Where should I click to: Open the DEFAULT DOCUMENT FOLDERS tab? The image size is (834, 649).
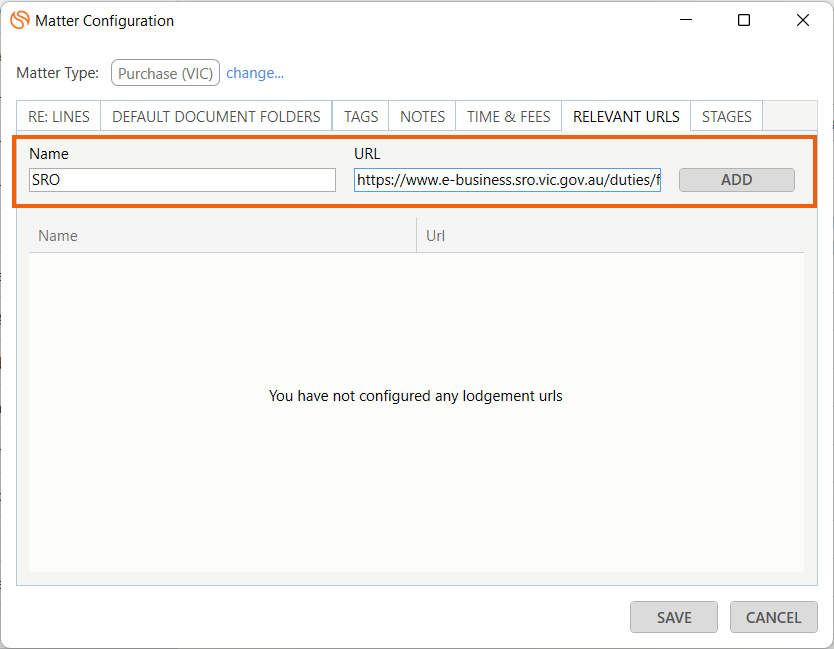click(x=216, y=116)
